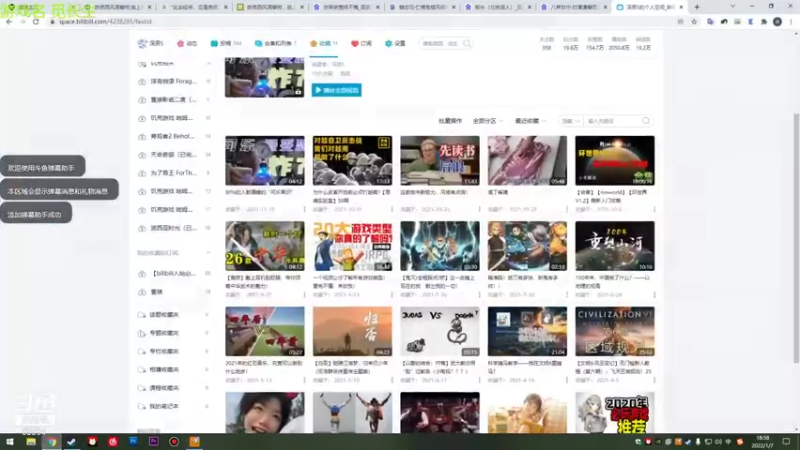Click the search magnifier in profile nav

(467, 43)
